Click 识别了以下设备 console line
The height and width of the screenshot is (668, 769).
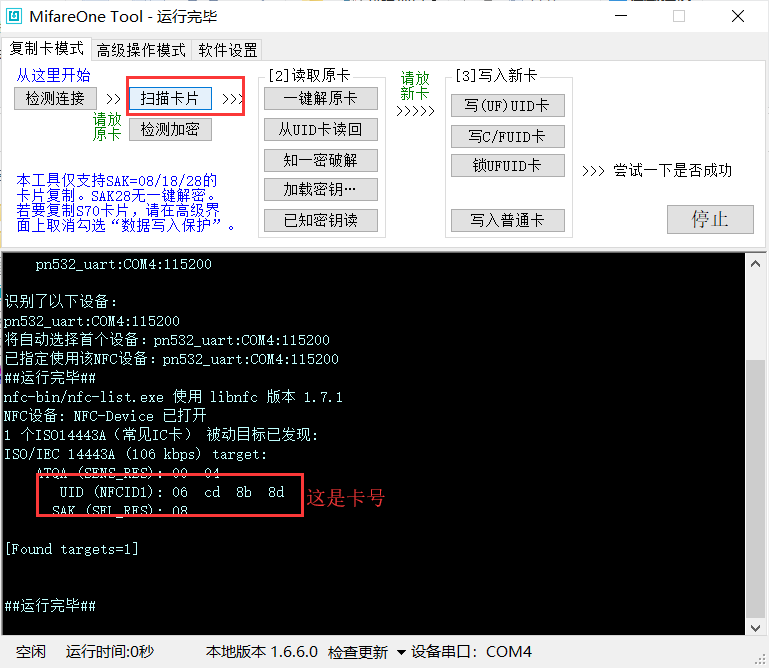60,301
